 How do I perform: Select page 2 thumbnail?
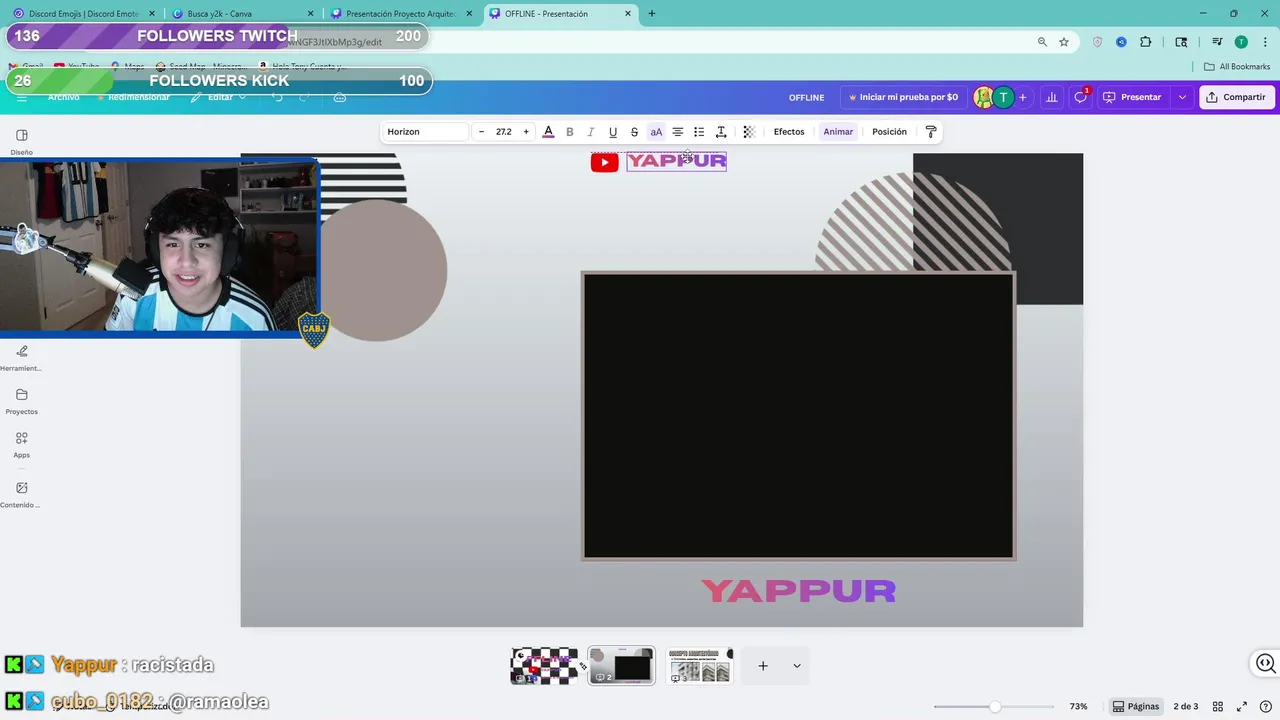pos(621,666)
